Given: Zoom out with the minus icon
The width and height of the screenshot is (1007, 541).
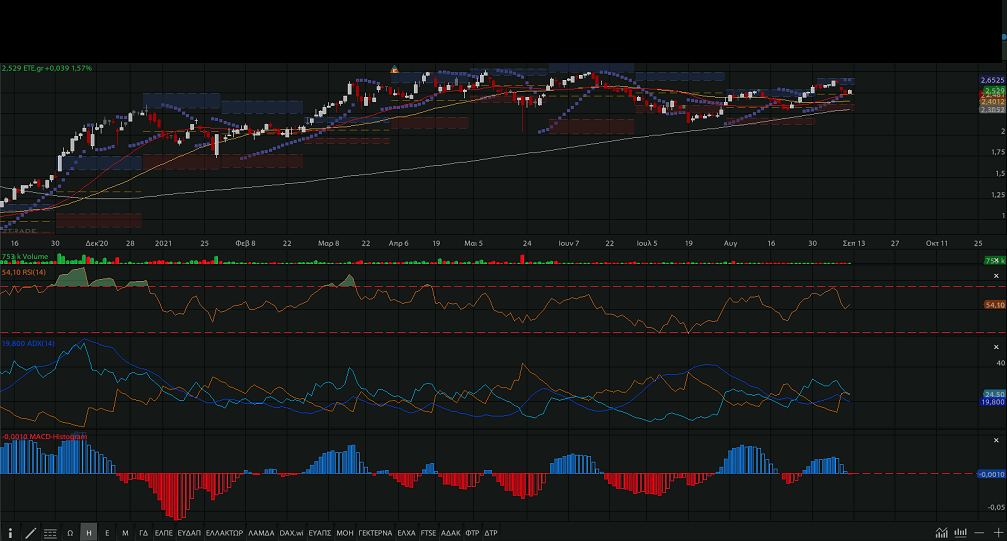Looking at the screenshot, I should click(x=980, y=533).
